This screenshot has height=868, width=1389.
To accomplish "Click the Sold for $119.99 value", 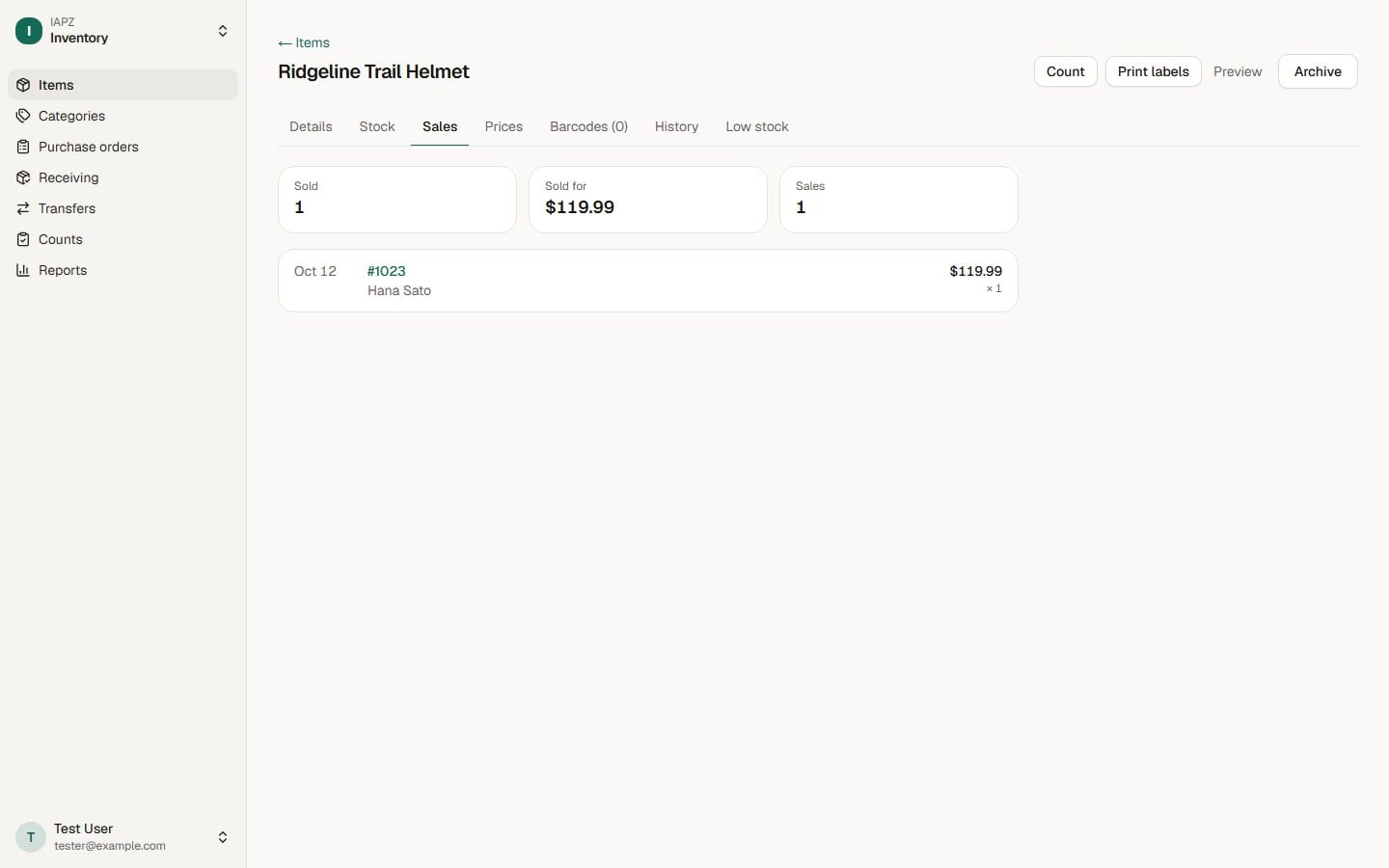I will click(x=580, y=207).
